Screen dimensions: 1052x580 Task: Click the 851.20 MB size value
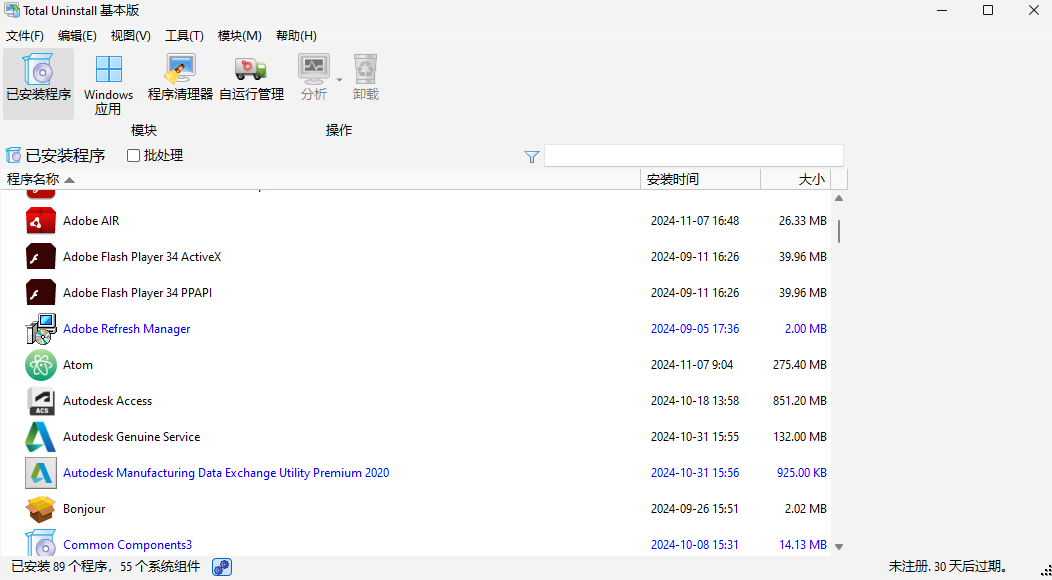point(800,401)
